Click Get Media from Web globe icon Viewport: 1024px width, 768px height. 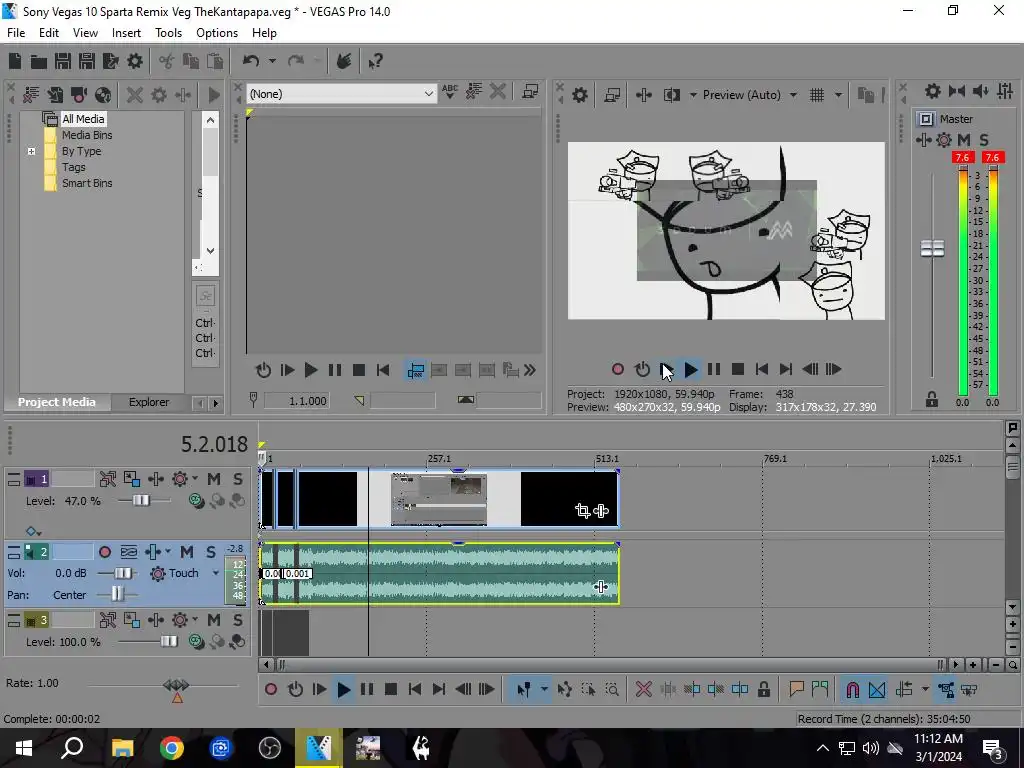(x=103, y=95)
